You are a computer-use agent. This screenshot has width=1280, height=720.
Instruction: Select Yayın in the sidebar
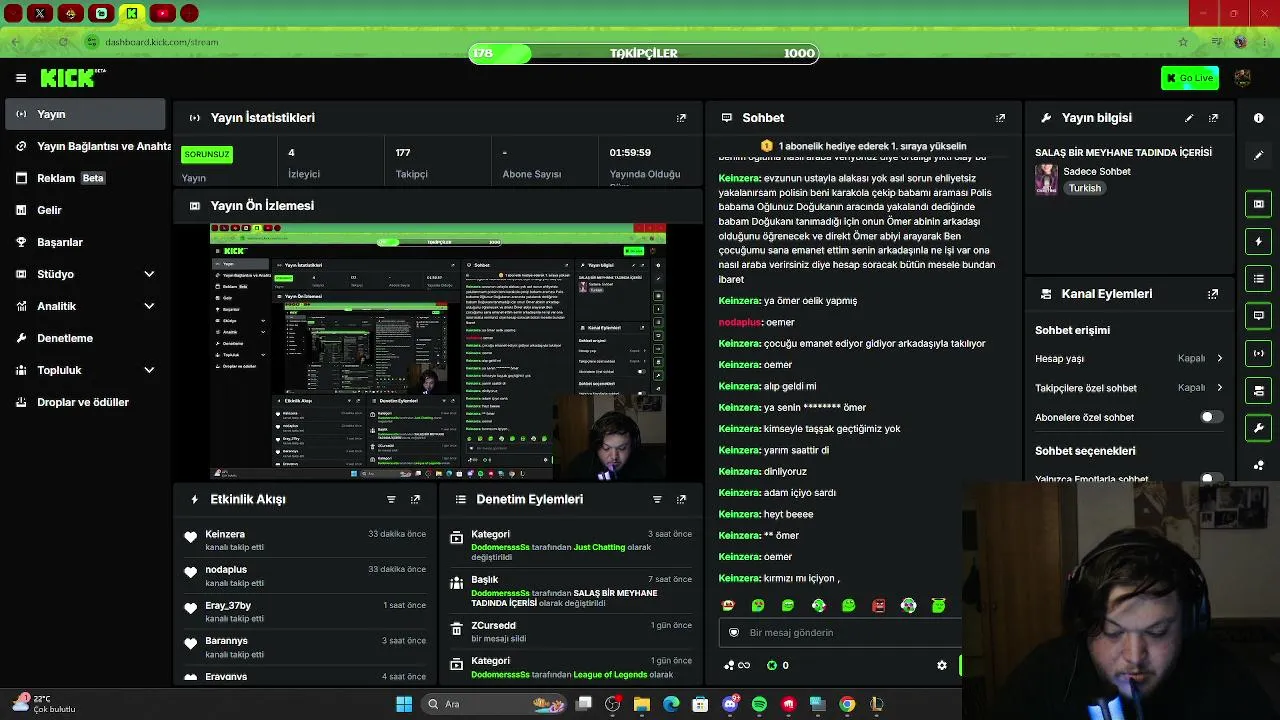point(85,114)
